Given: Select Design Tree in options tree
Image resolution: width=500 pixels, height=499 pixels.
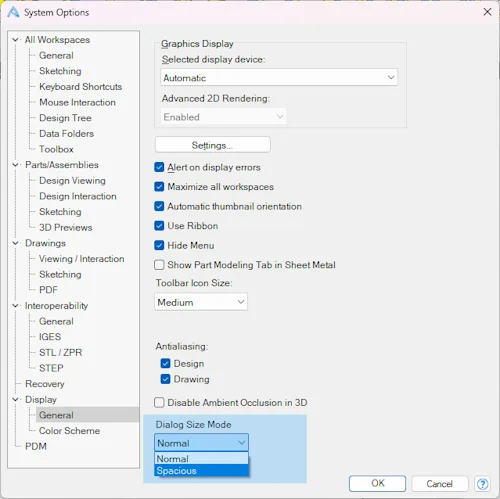Looking at the screenshot, I should (65, 118).
